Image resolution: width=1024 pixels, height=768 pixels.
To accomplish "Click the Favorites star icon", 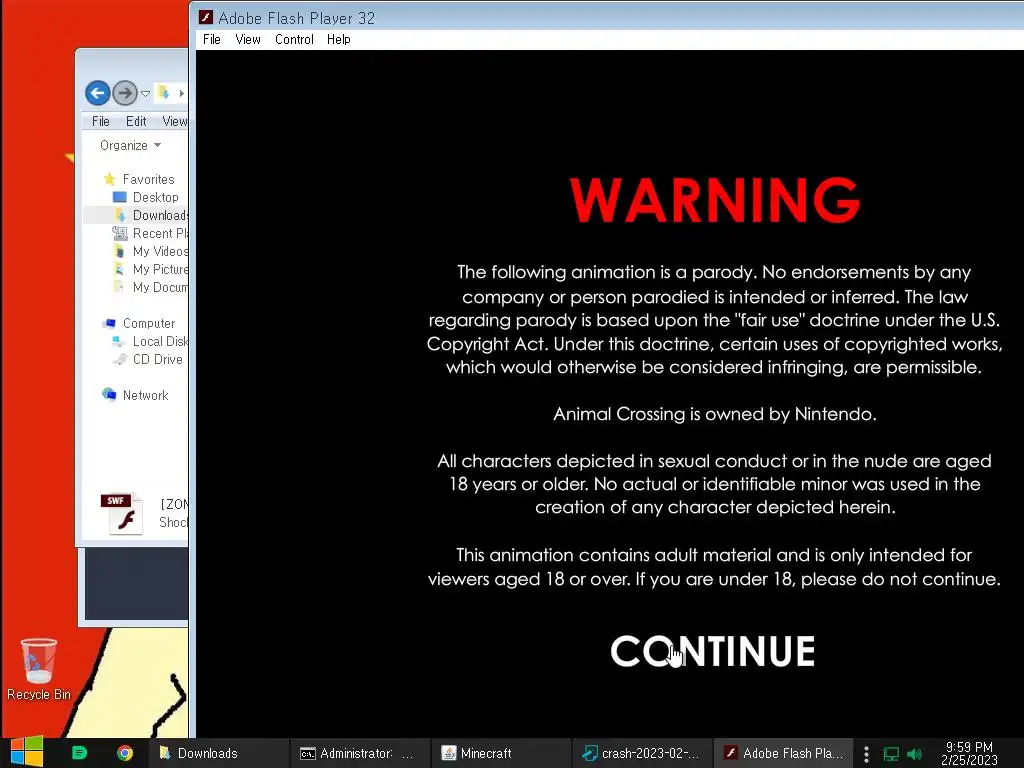I will click(109, 179).
